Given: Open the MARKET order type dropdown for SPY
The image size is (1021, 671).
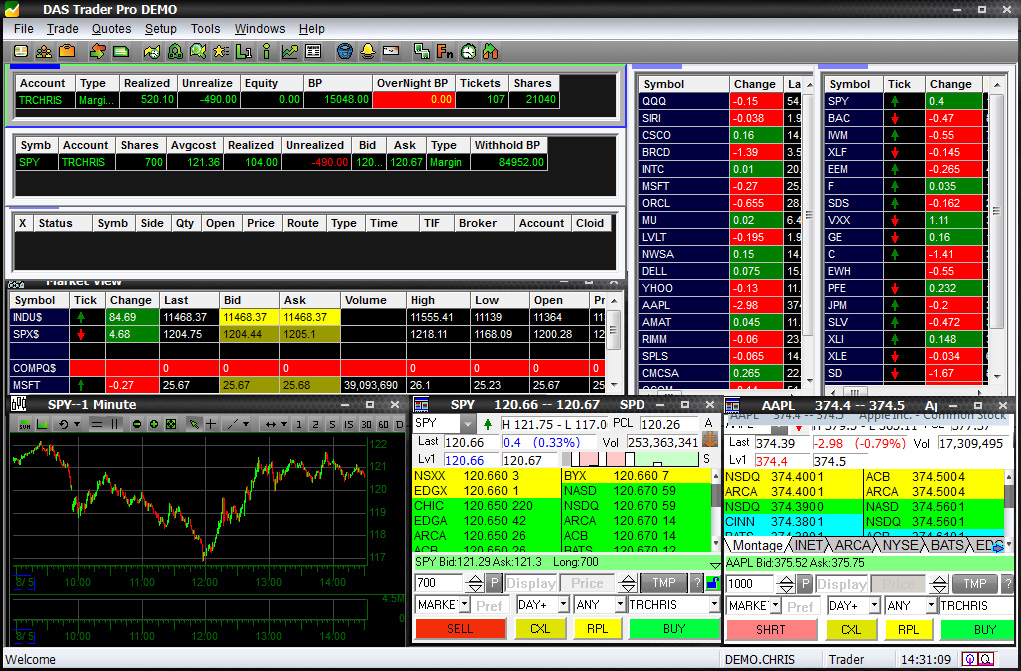Looking at the screenshot, I should coord(464,605).
